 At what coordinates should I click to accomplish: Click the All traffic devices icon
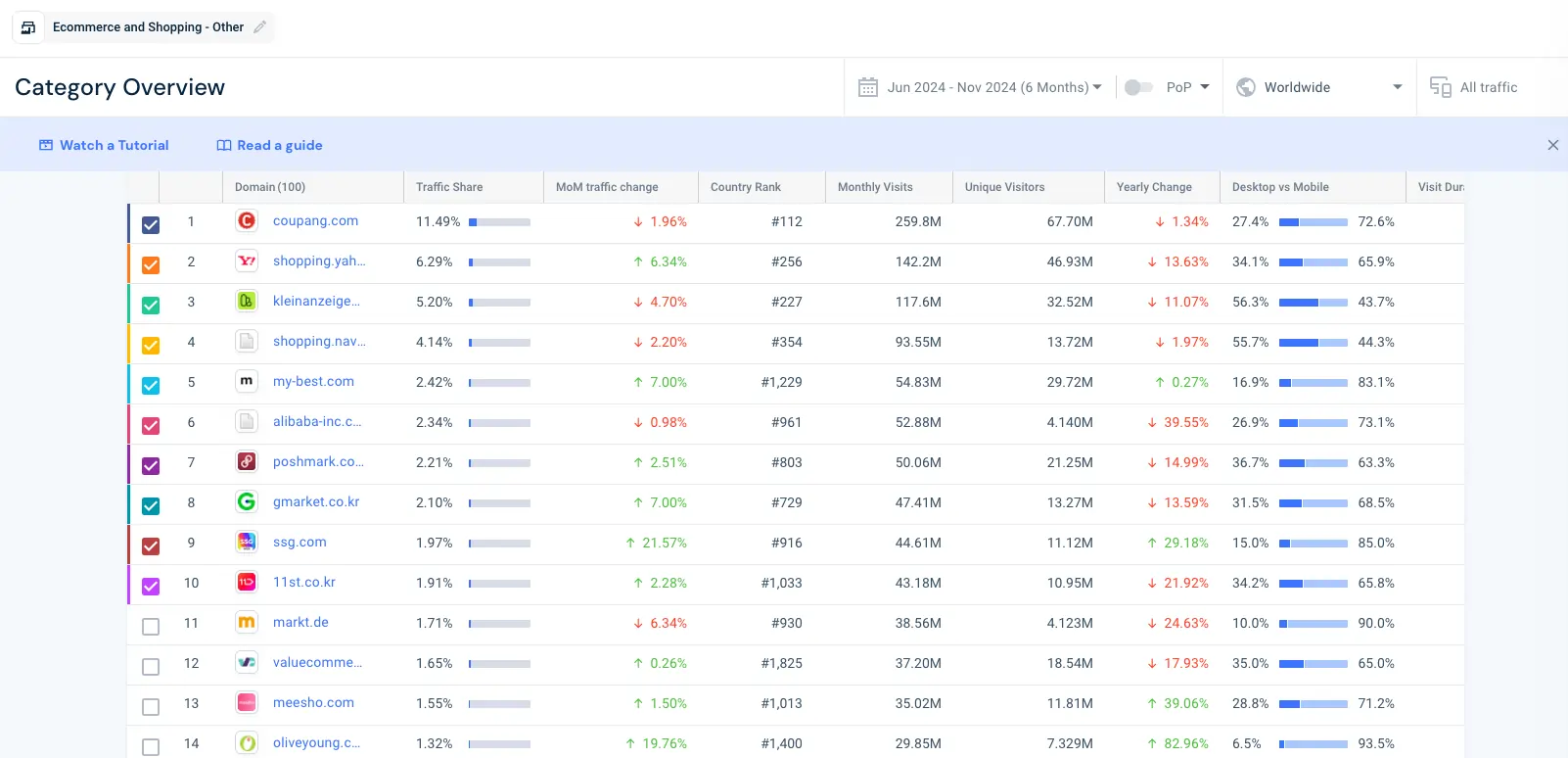coord(1441,87)
